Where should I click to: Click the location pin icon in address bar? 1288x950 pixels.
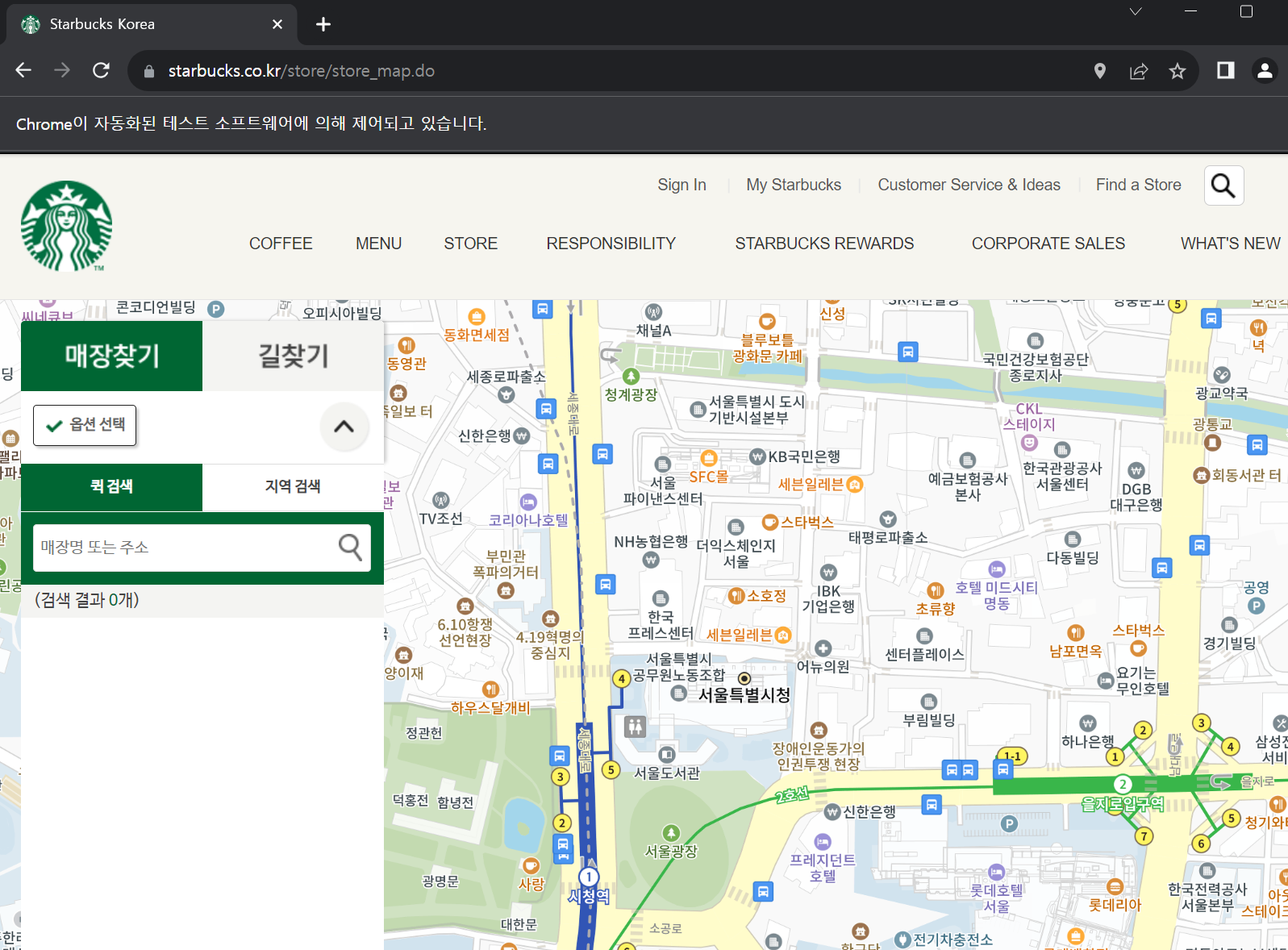(x=1099, y=71)
